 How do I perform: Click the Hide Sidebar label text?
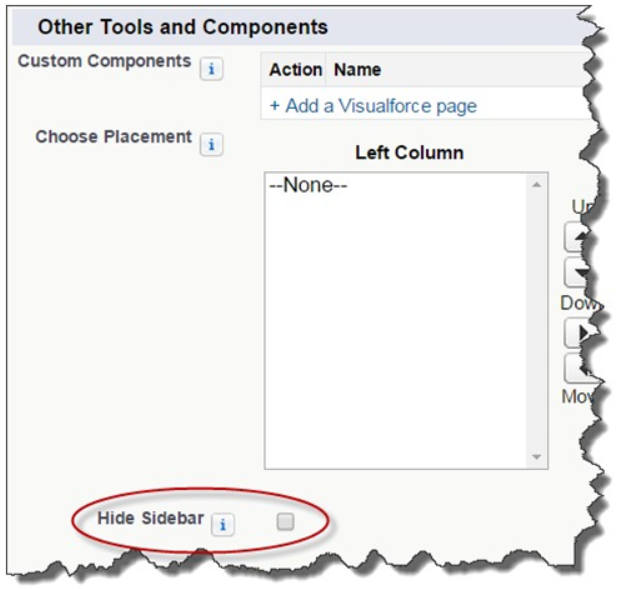pos(151,518)
